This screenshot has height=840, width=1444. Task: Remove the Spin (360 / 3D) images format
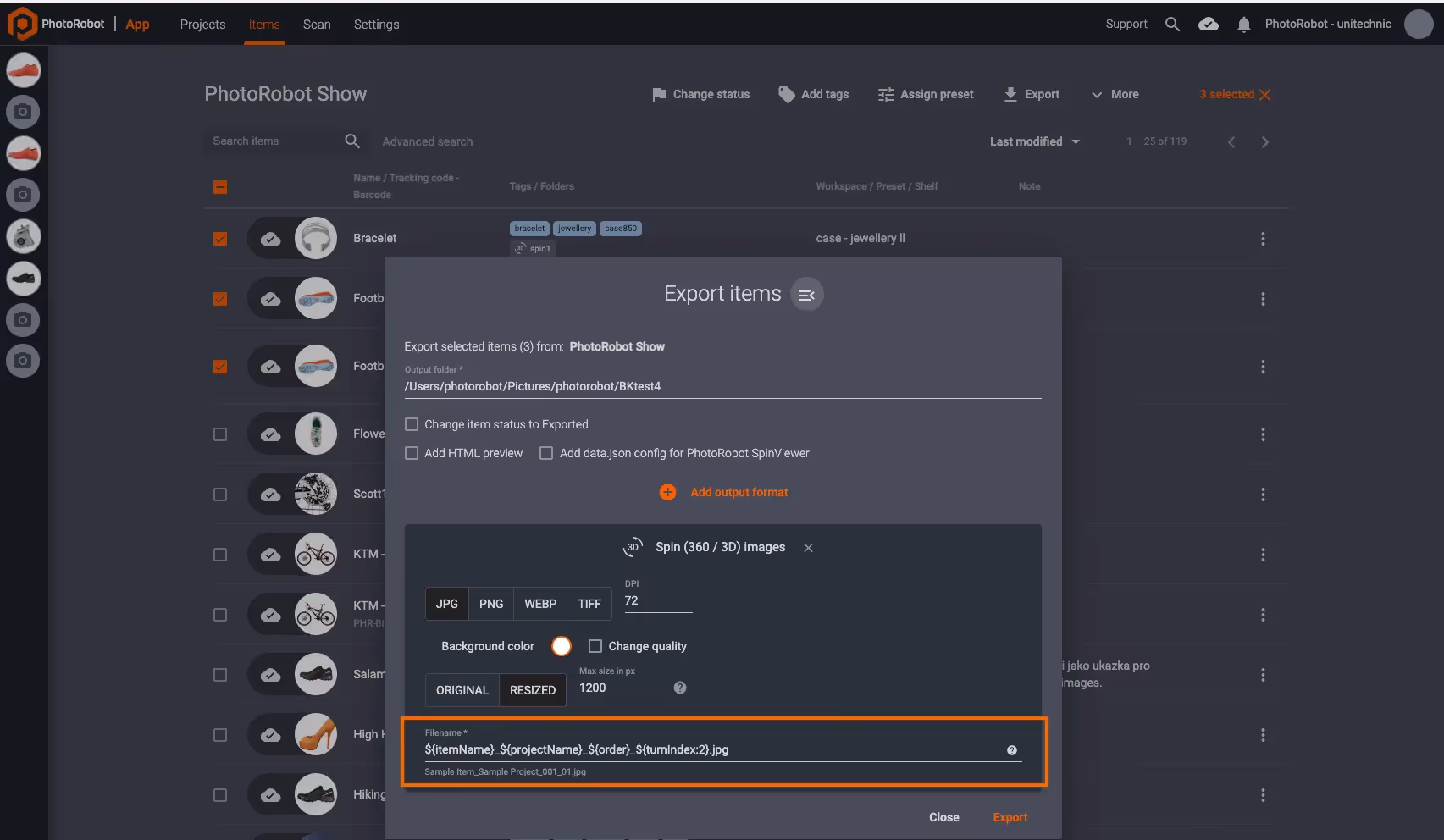click(808, 548)
